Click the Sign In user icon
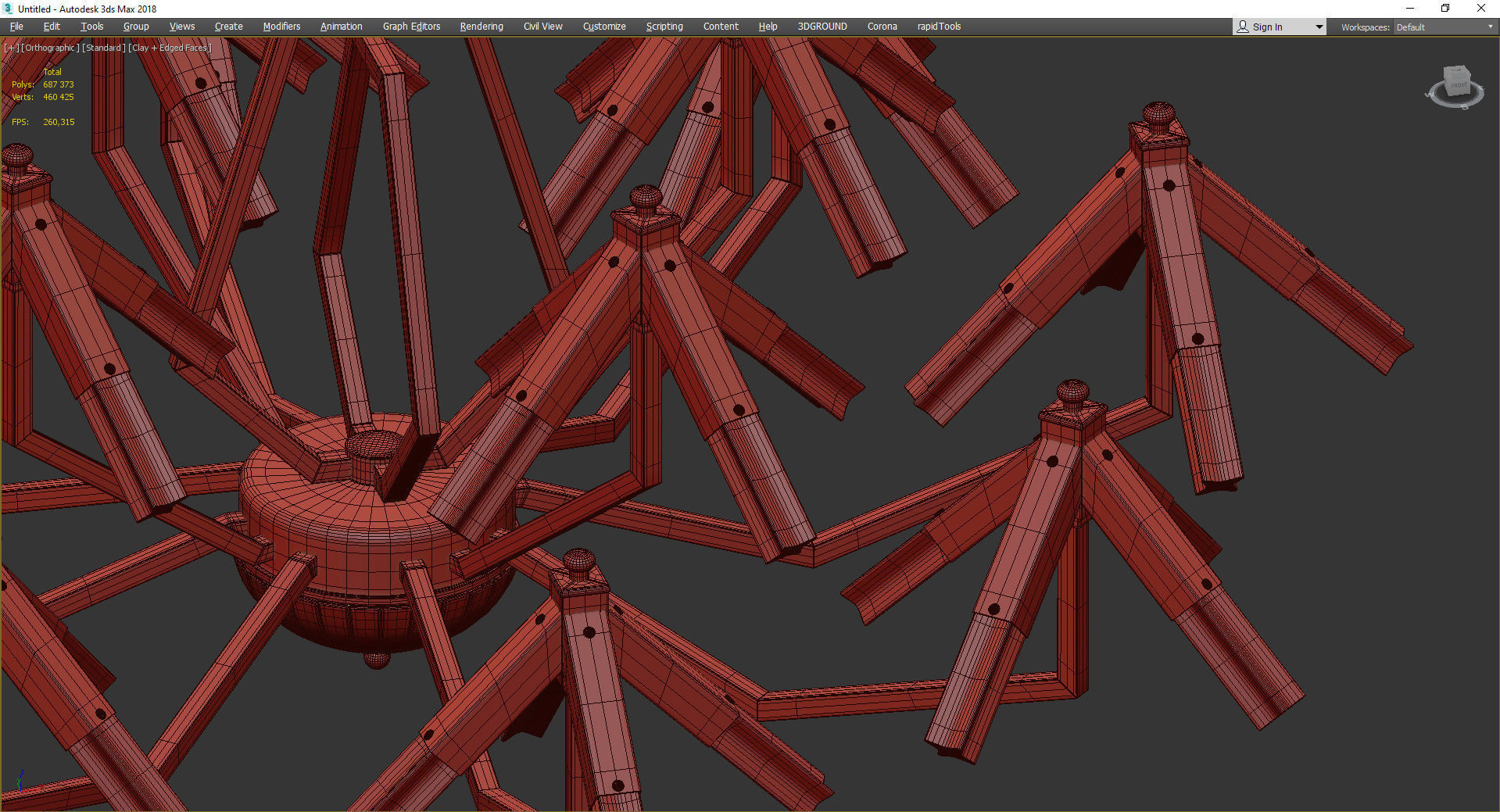Image resolution: width=1500 pixels, height=812 pixels. [1243, 27]
